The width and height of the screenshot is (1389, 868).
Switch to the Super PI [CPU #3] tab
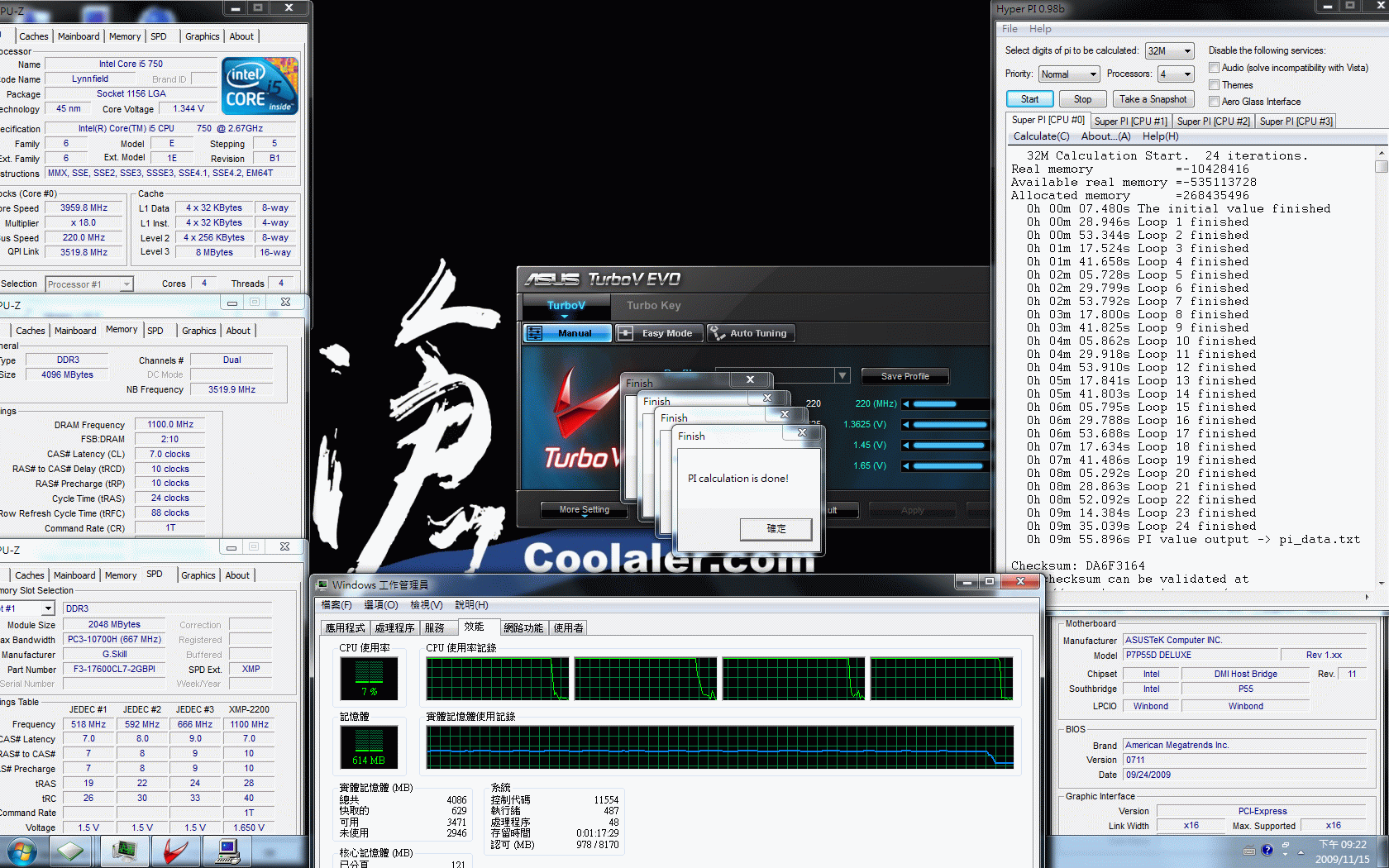[x=1296, y=122]
